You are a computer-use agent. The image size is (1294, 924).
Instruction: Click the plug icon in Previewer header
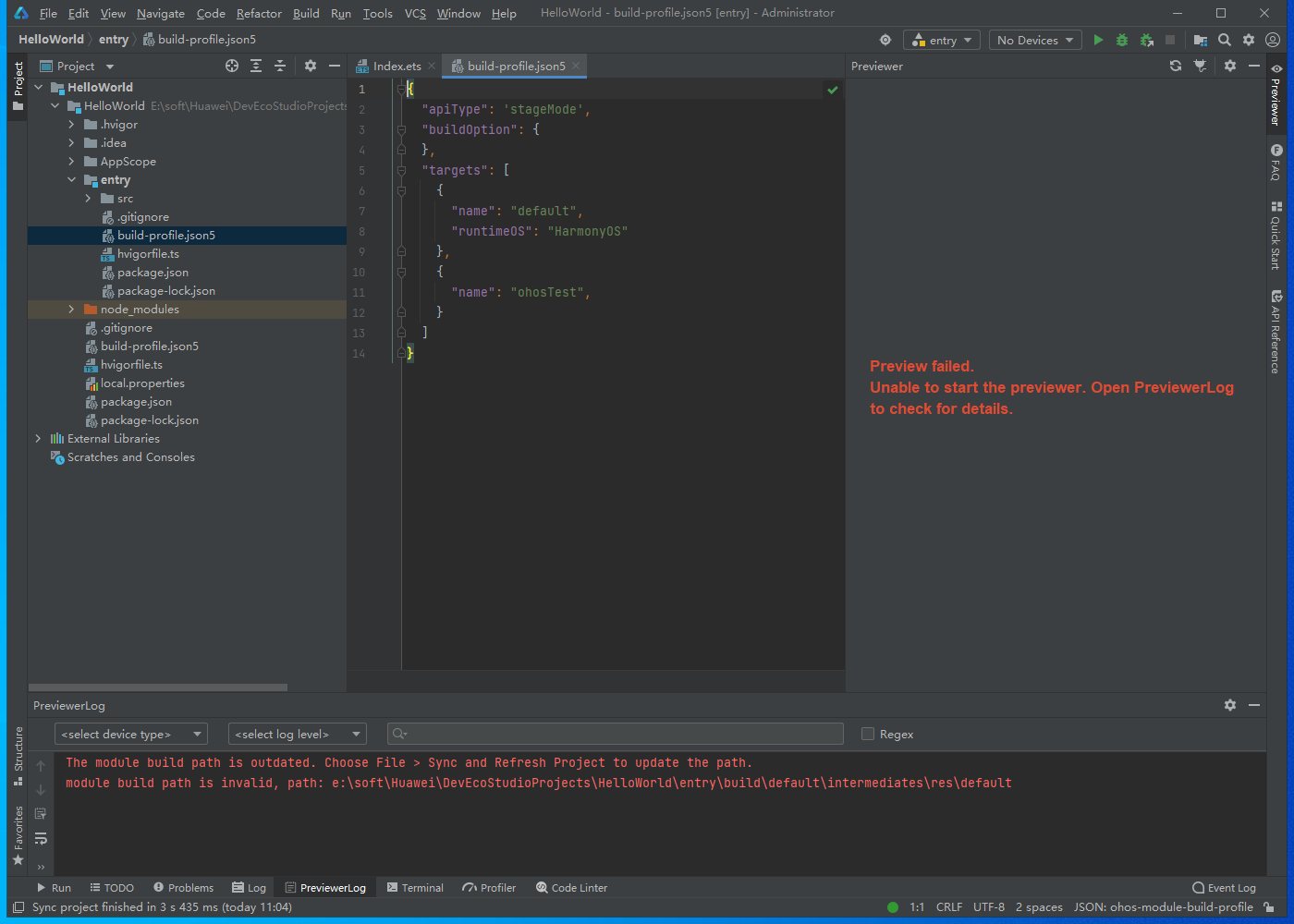pyautogui.click(x=1200, y=66)
